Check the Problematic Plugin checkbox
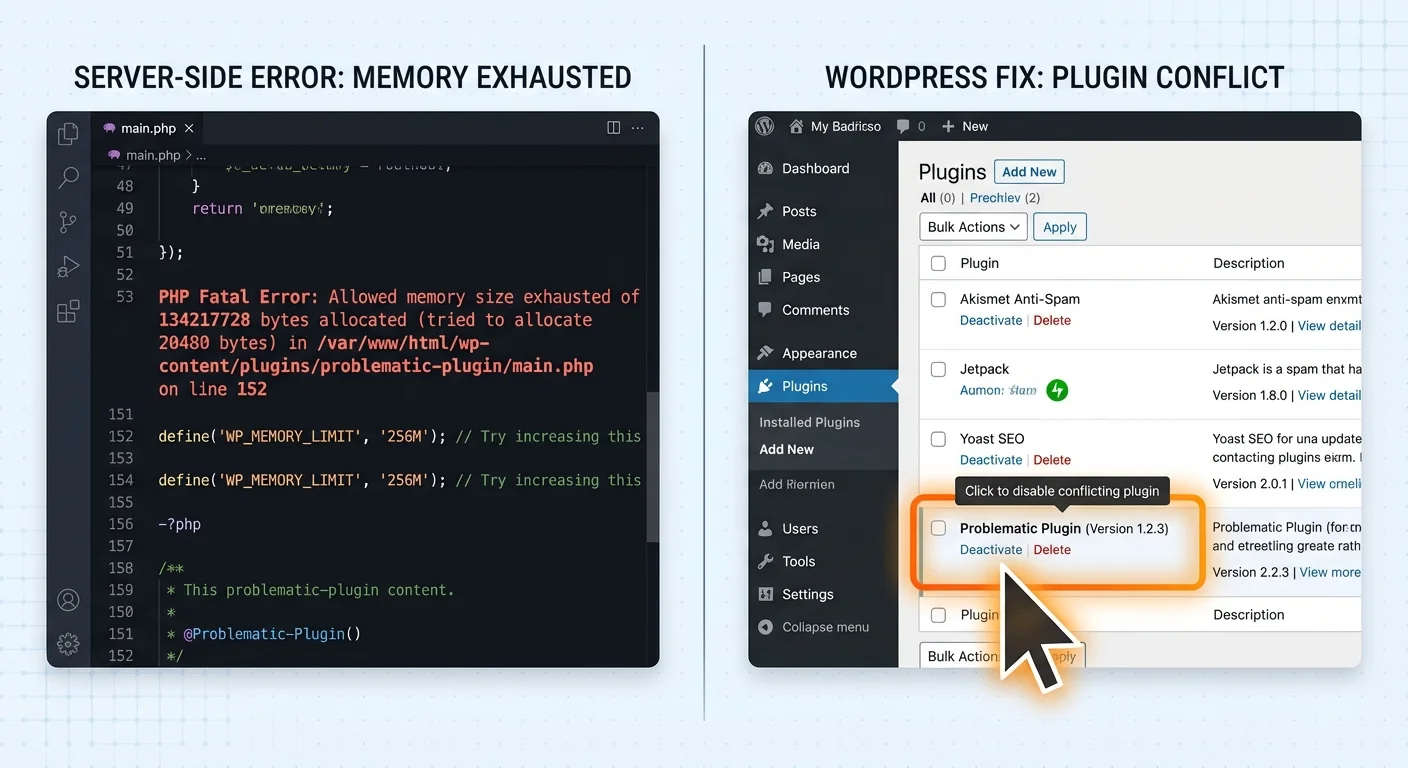The image size is (1408, 768). pyautogui.click(x=938, y=528)
